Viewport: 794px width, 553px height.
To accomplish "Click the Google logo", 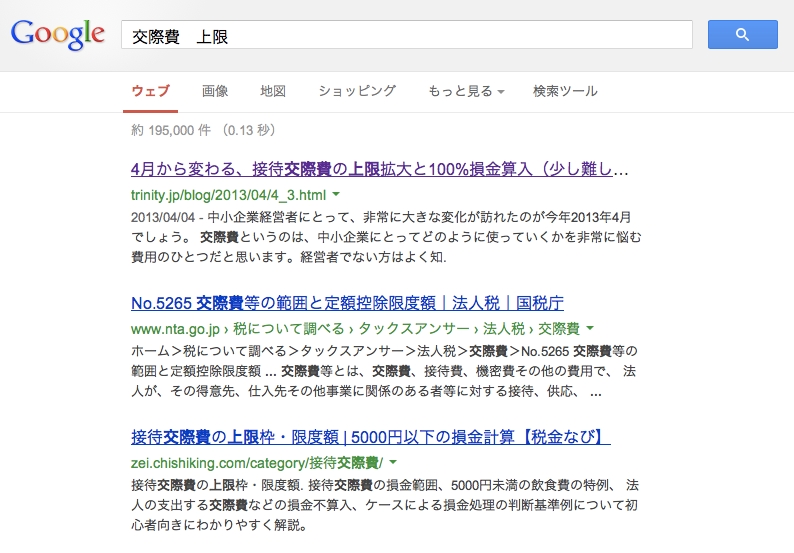I will coord(58,34).
